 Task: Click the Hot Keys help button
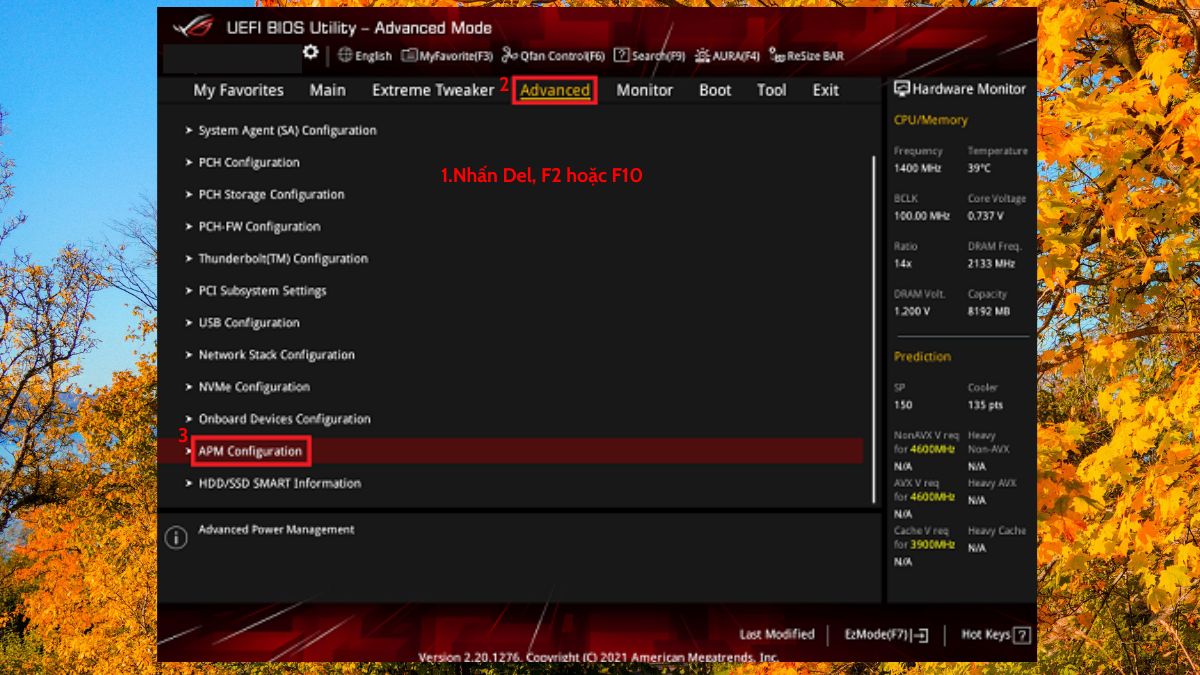994,634
